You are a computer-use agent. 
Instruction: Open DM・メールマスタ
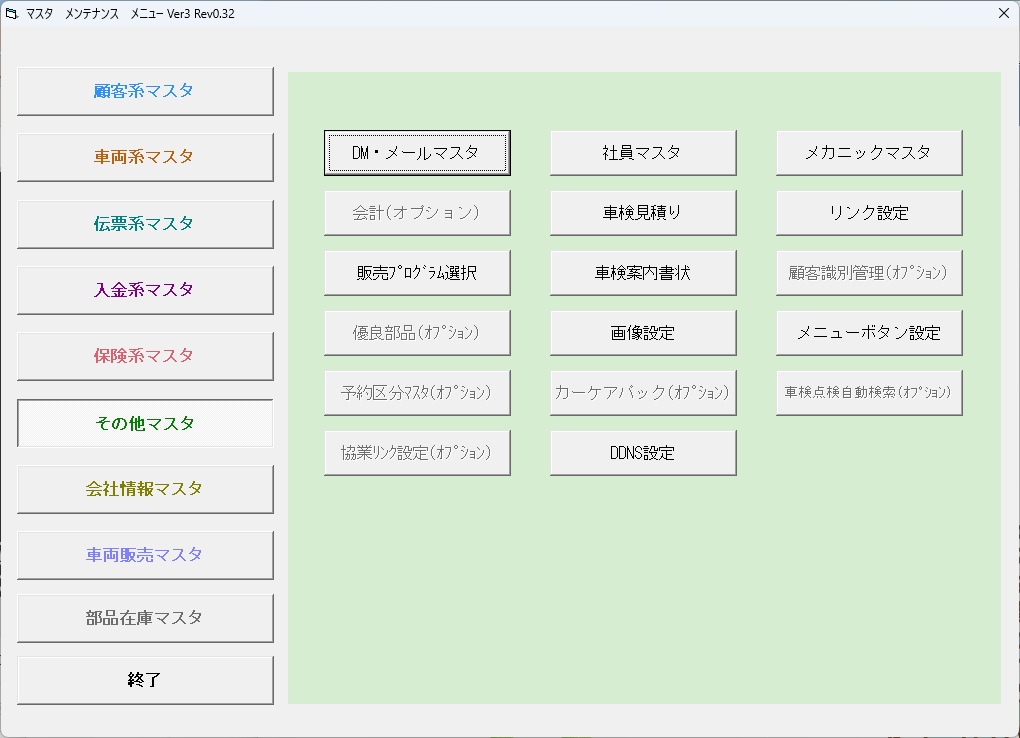(x=417, y=153)
